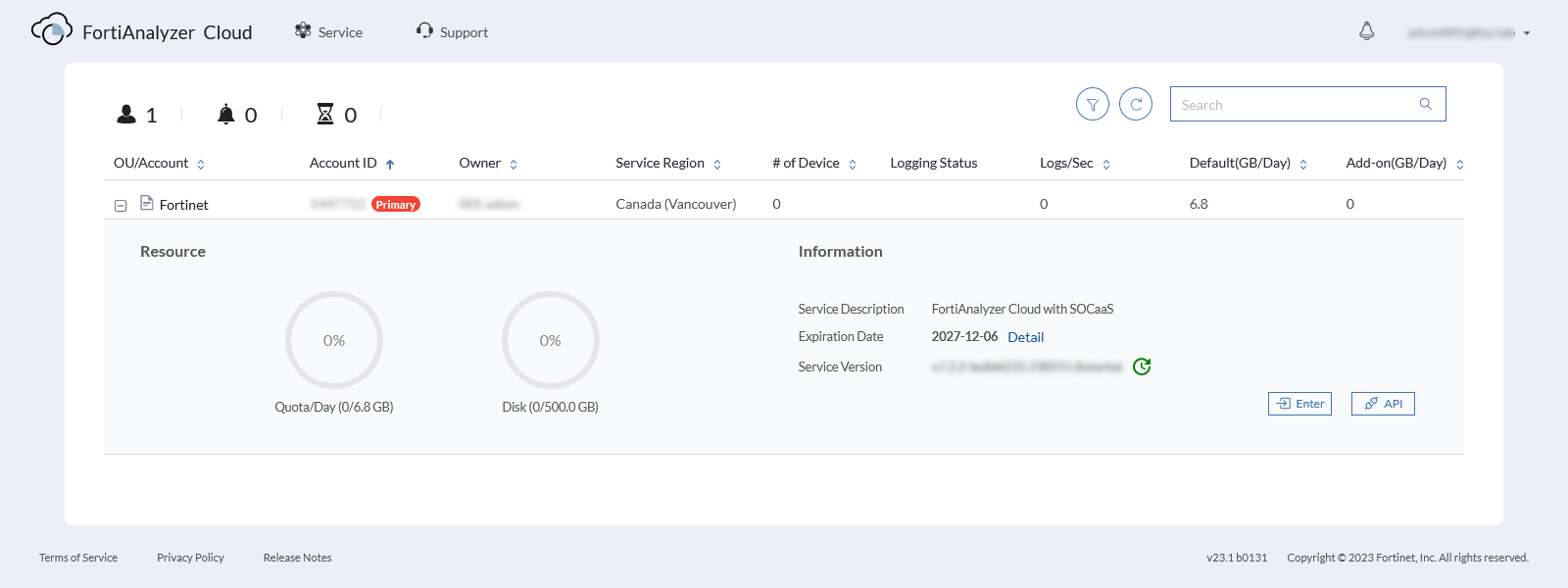The height and width of the screenshot is (588, 1568).
Task: Click the Quota/Day usage progress circle
Action: [334, 340]
